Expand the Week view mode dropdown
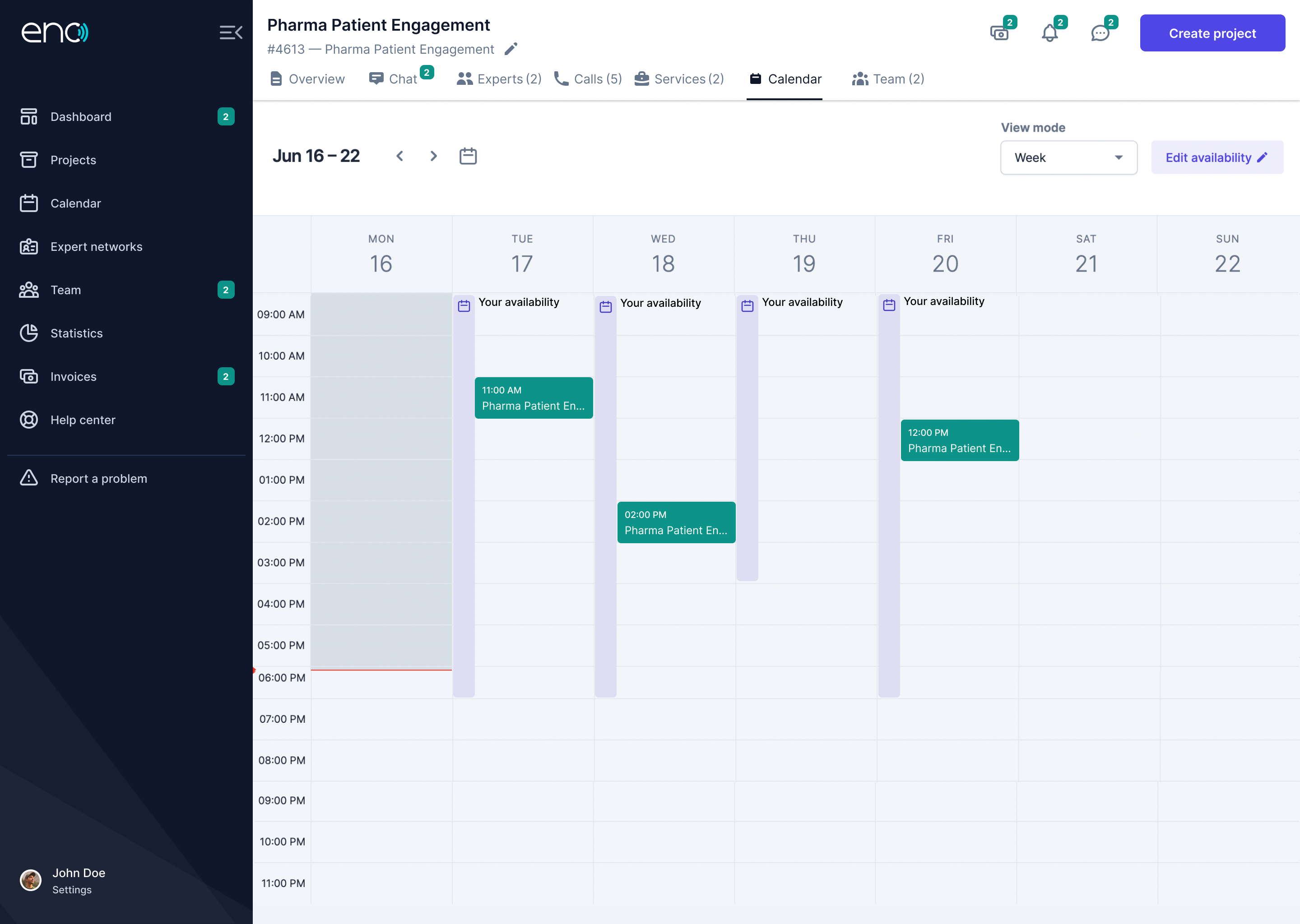The width and height of the screenshot is (1300, 924). (1068, 157)
